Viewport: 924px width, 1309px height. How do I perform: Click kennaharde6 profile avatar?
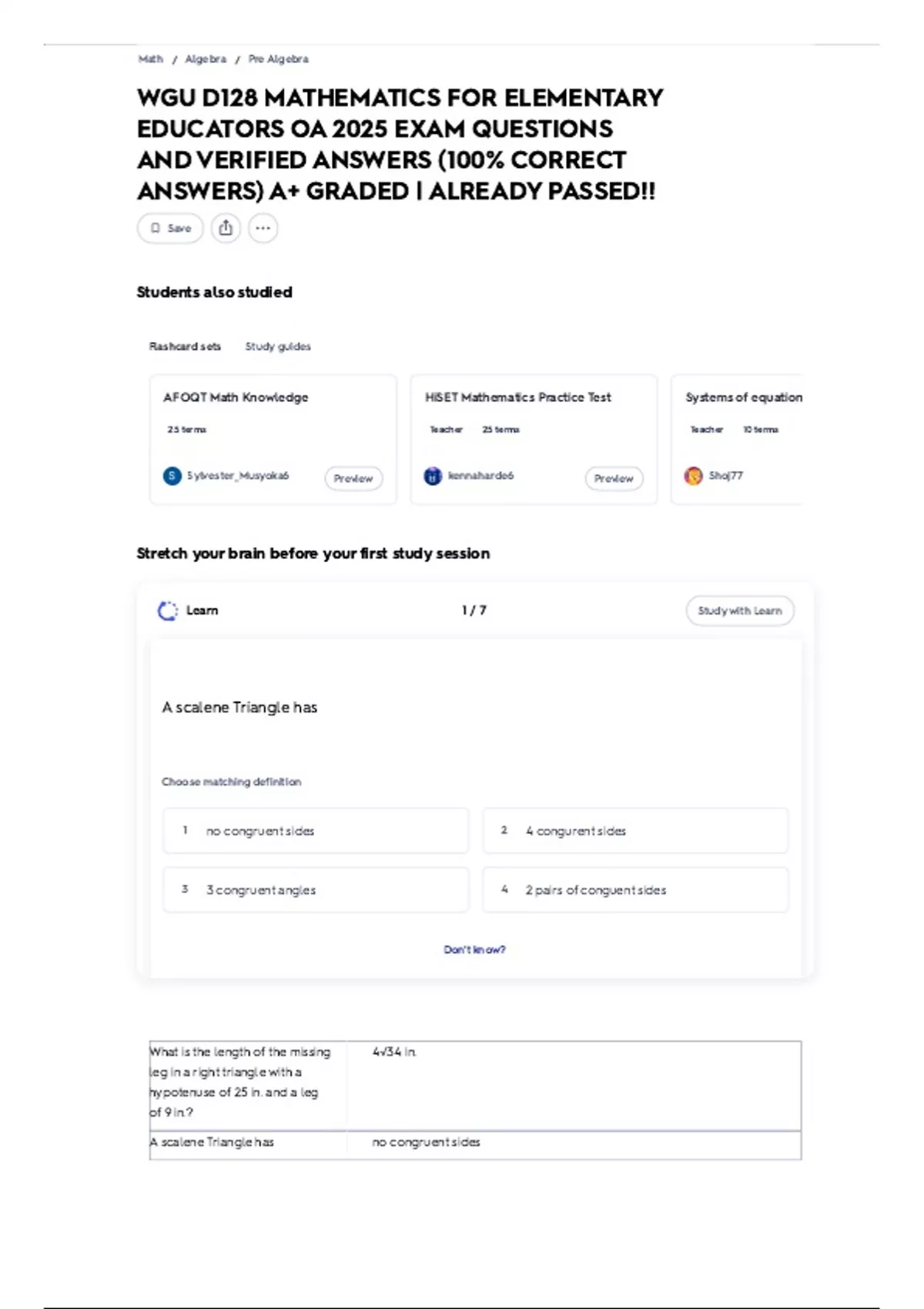point(434,476)
